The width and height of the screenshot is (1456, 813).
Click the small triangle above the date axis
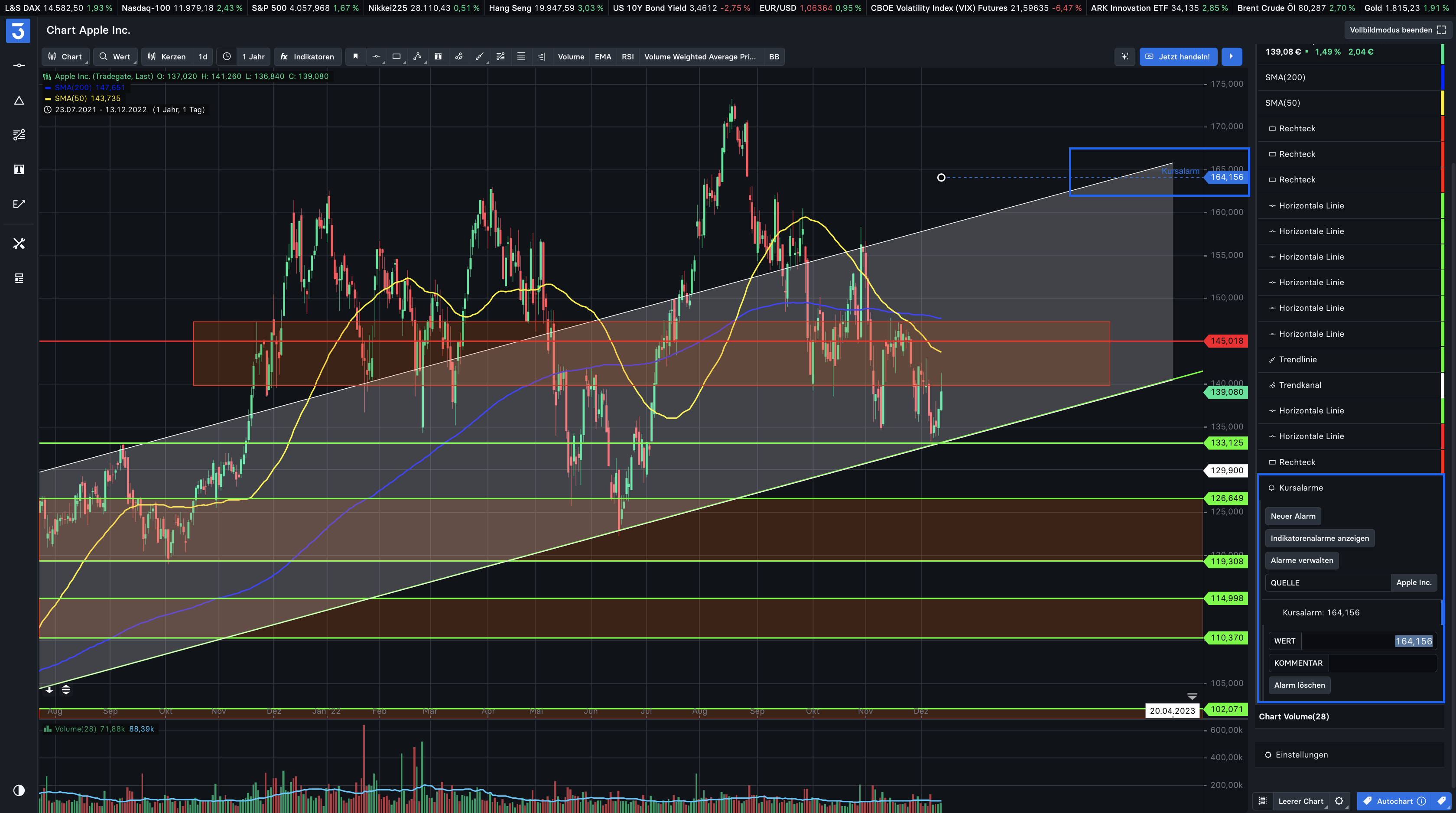coord(1192,696)
